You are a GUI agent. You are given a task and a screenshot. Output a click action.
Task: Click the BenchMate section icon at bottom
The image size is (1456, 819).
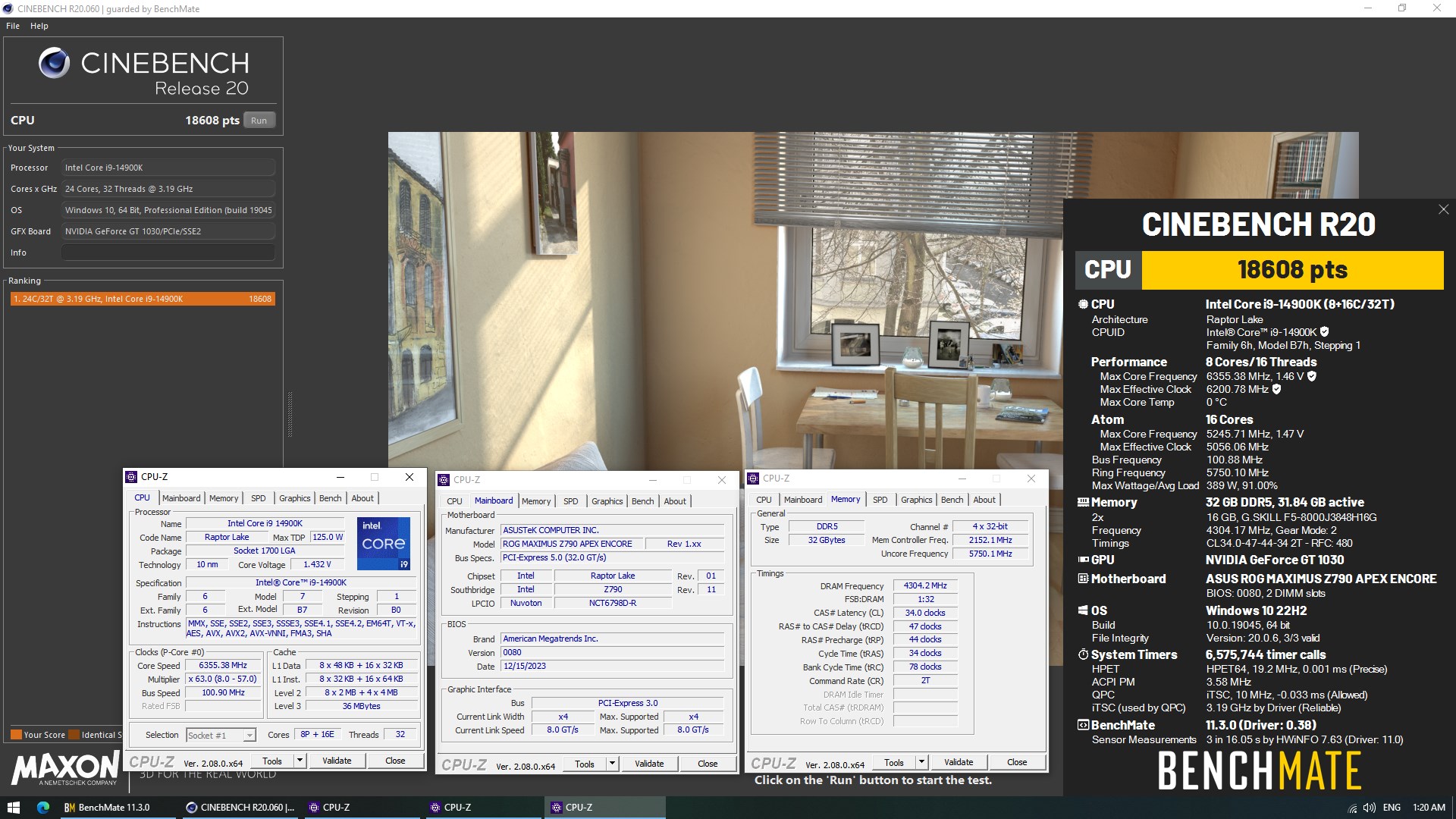1083,725
